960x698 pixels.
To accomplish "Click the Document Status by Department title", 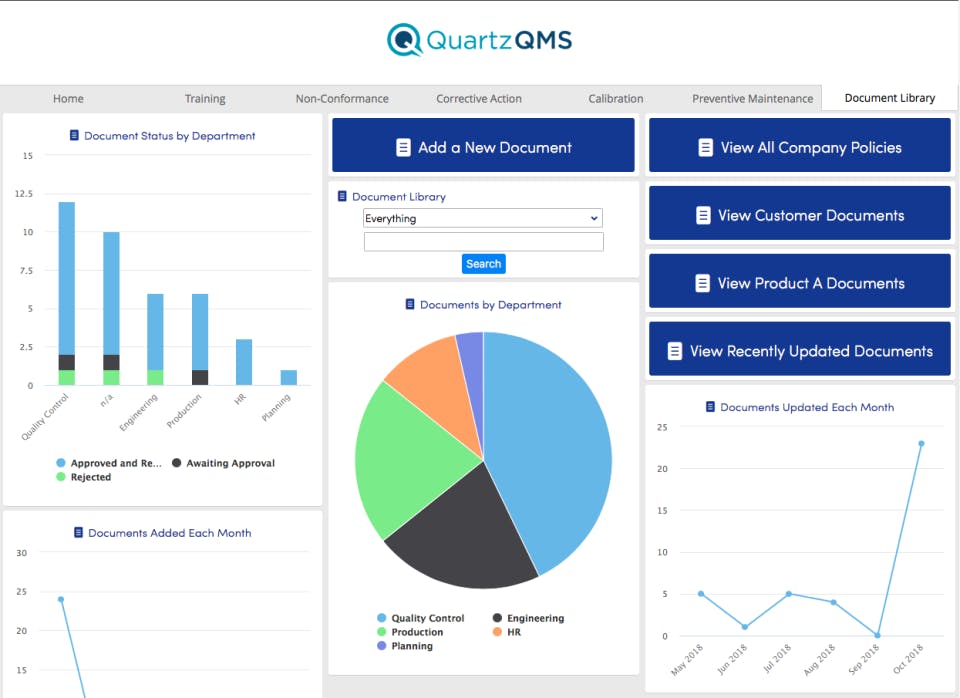I will click(170, 136).
